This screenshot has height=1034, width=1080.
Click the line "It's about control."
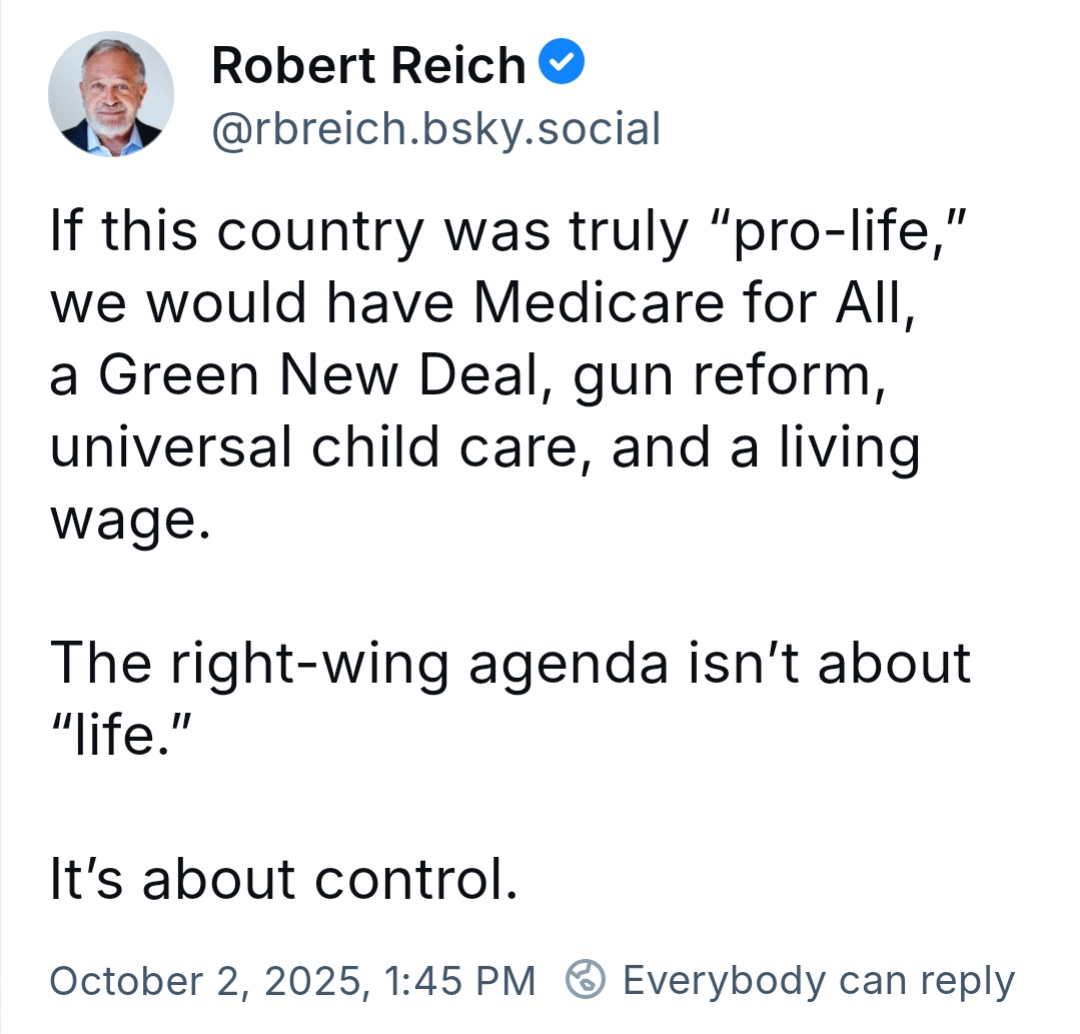click(284, 880)
